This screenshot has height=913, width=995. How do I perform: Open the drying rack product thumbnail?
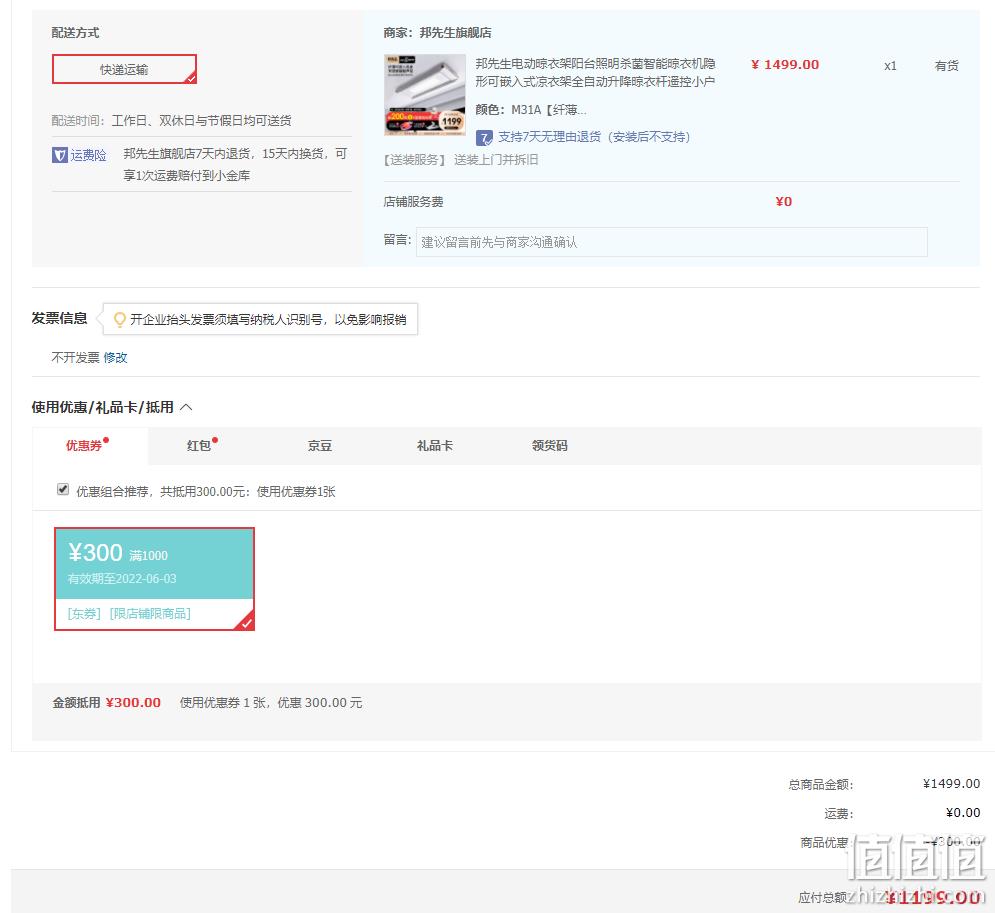(x=425, y=95)
